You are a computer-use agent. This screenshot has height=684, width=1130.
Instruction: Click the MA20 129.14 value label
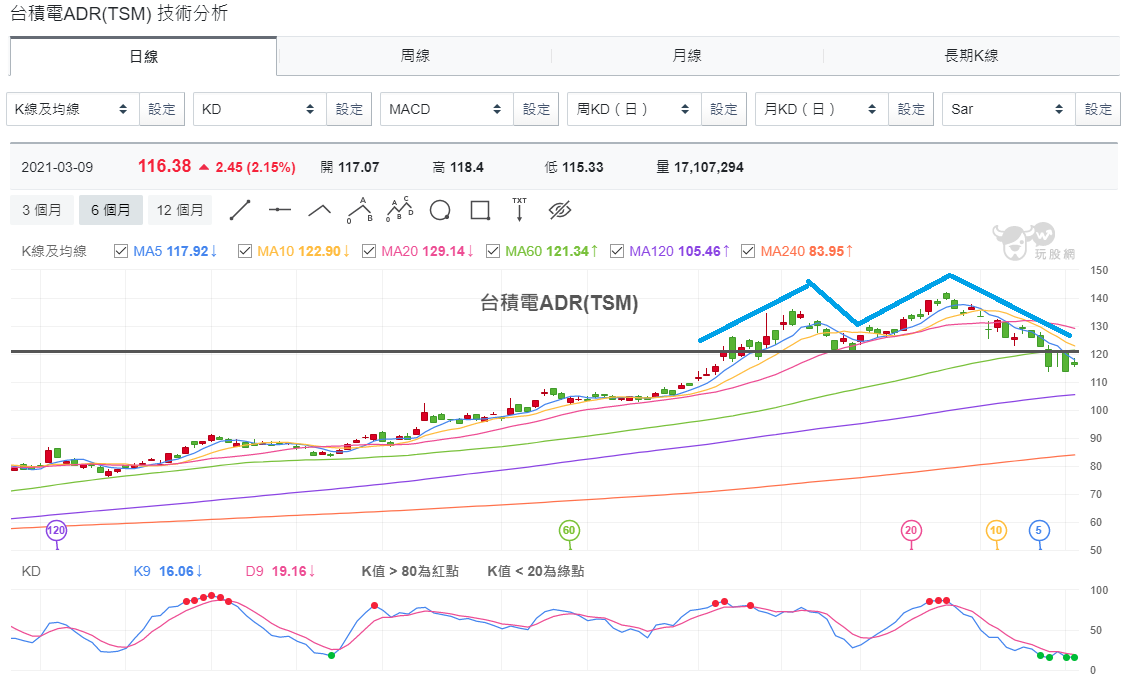tap(427, 251)
